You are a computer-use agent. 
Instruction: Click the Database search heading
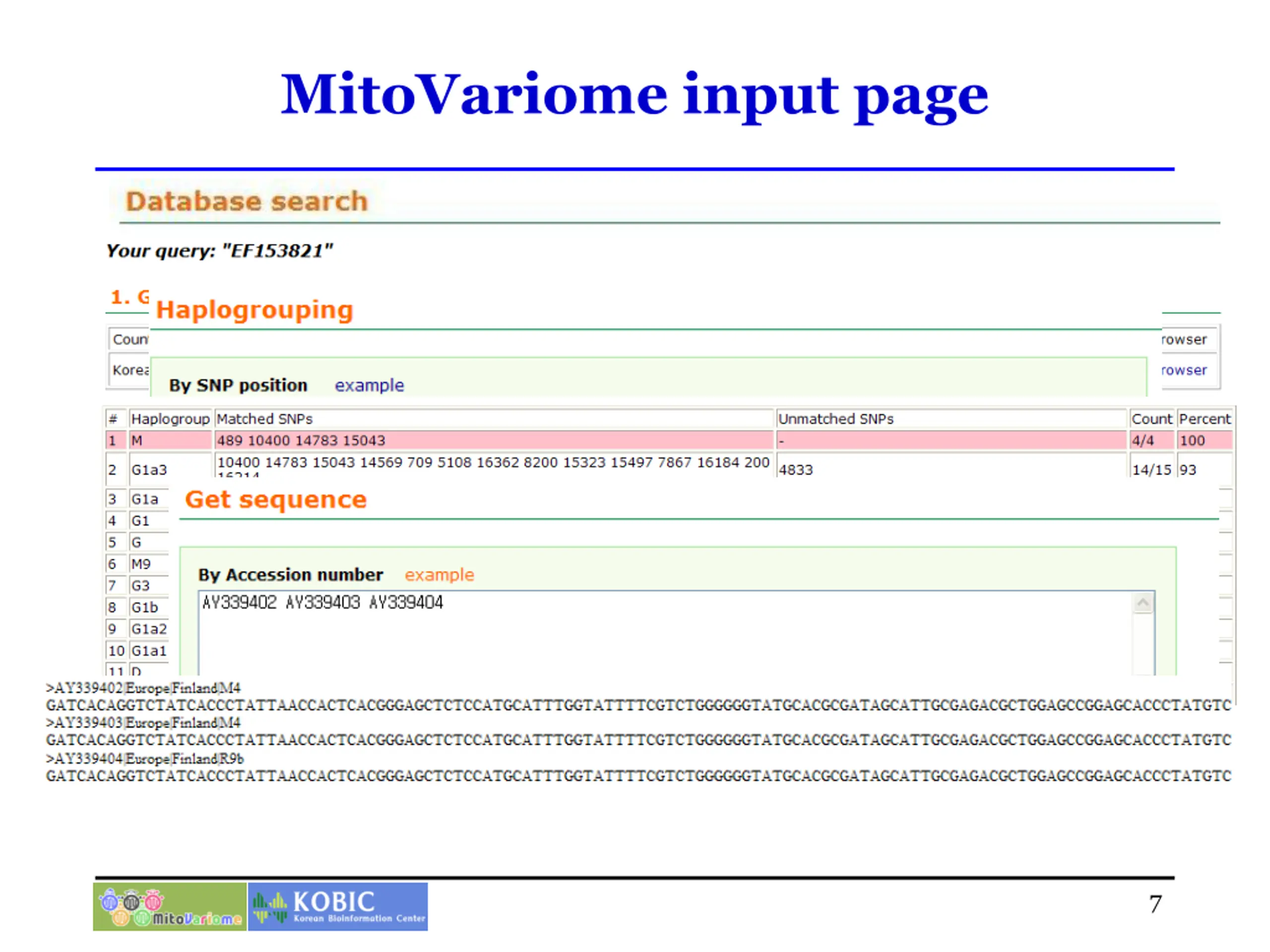246,201
